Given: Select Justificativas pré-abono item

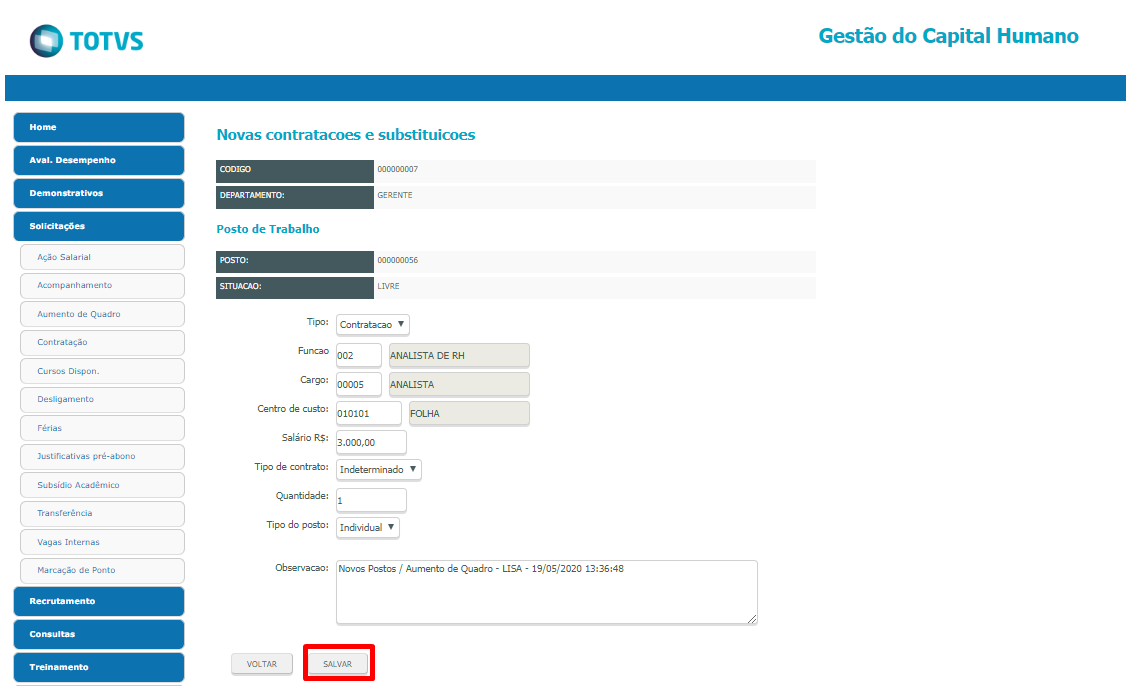Looking at the screenshot, I should tap(103, 456).
